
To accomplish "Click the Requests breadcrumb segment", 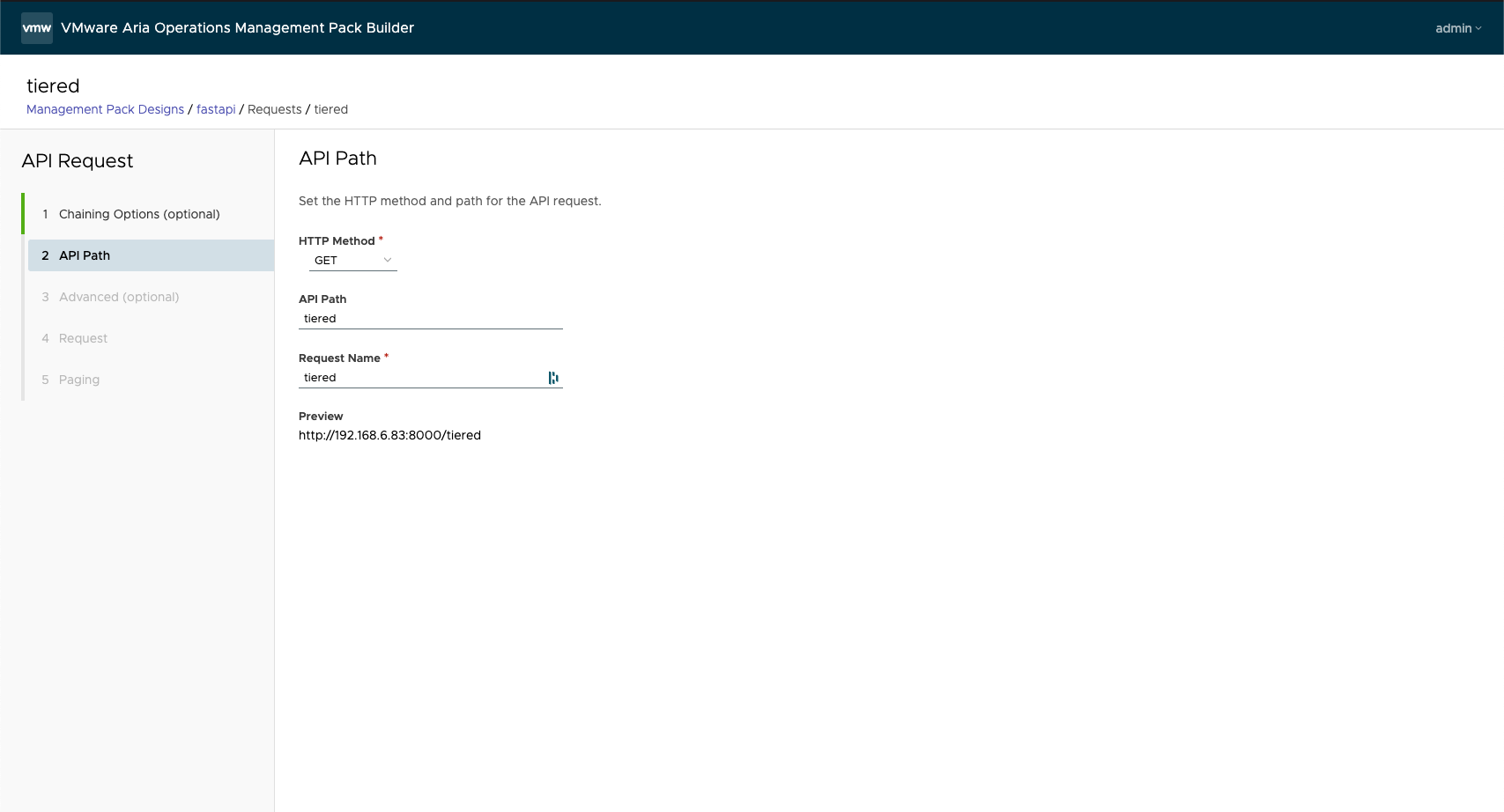I will pos(274,109).
